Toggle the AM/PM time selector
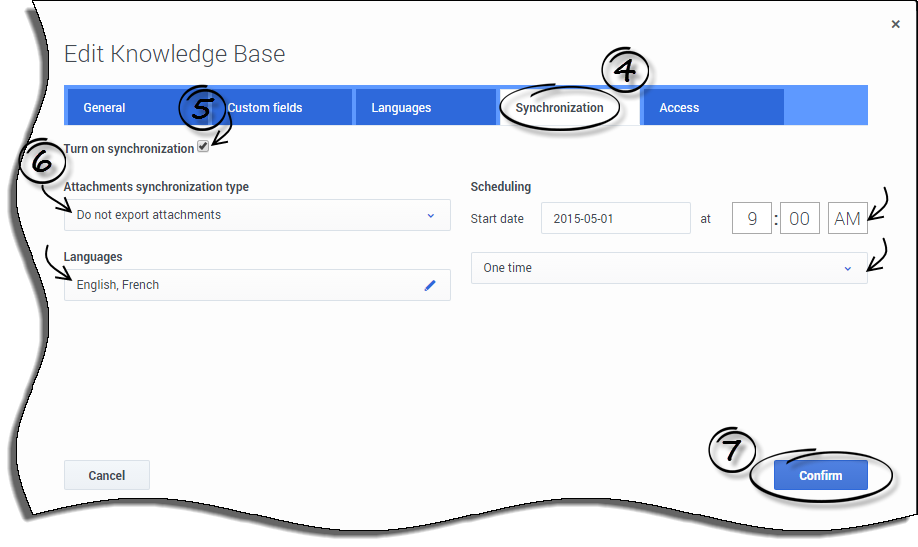This screenshot has width=918, height=547. [x=847, y=219]
